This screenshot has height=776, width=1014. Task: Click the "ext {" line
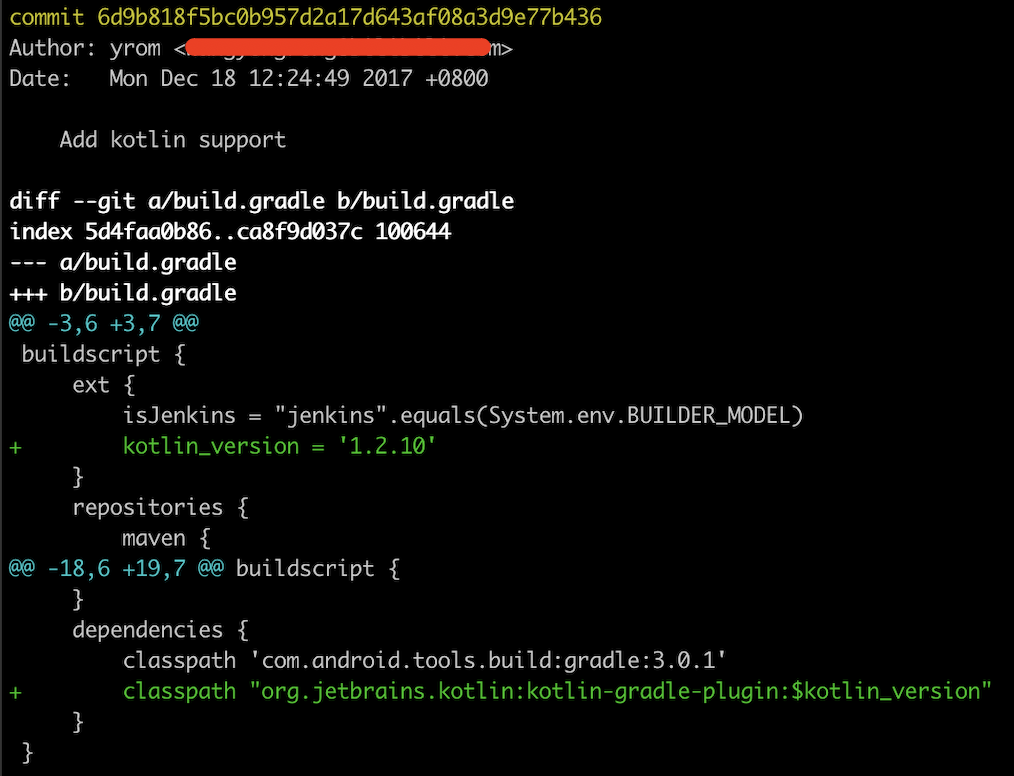click(x=103, y=385)
